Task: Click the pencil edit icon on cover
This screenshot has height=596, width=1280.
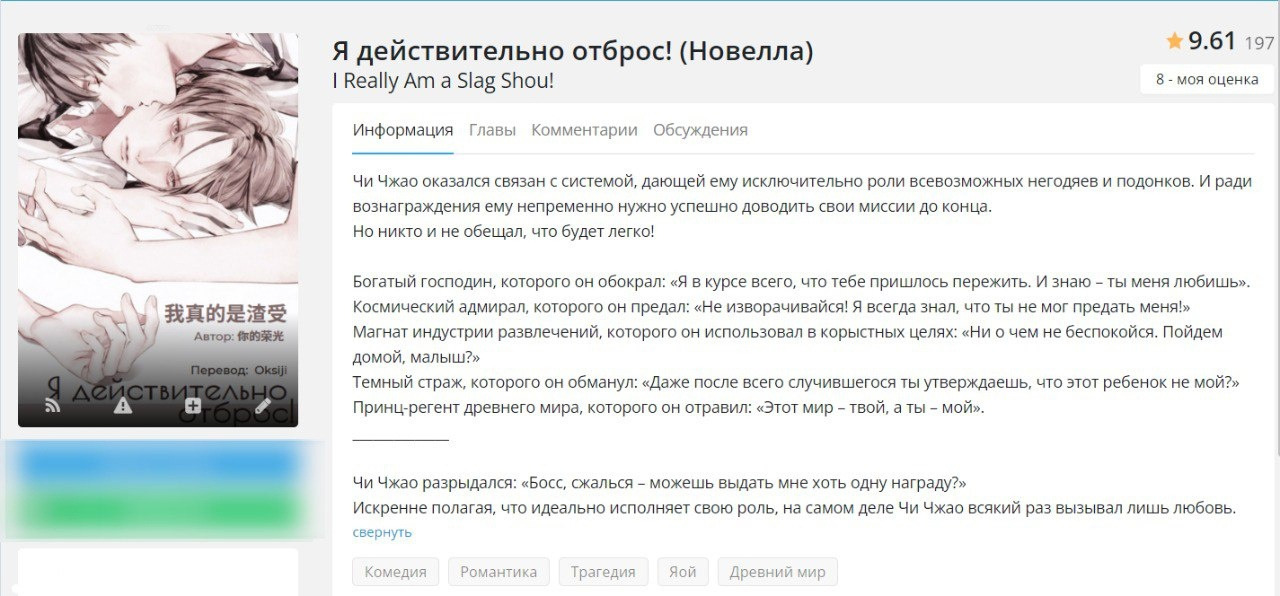Action: pyautogui.click(x=263, y=406)
